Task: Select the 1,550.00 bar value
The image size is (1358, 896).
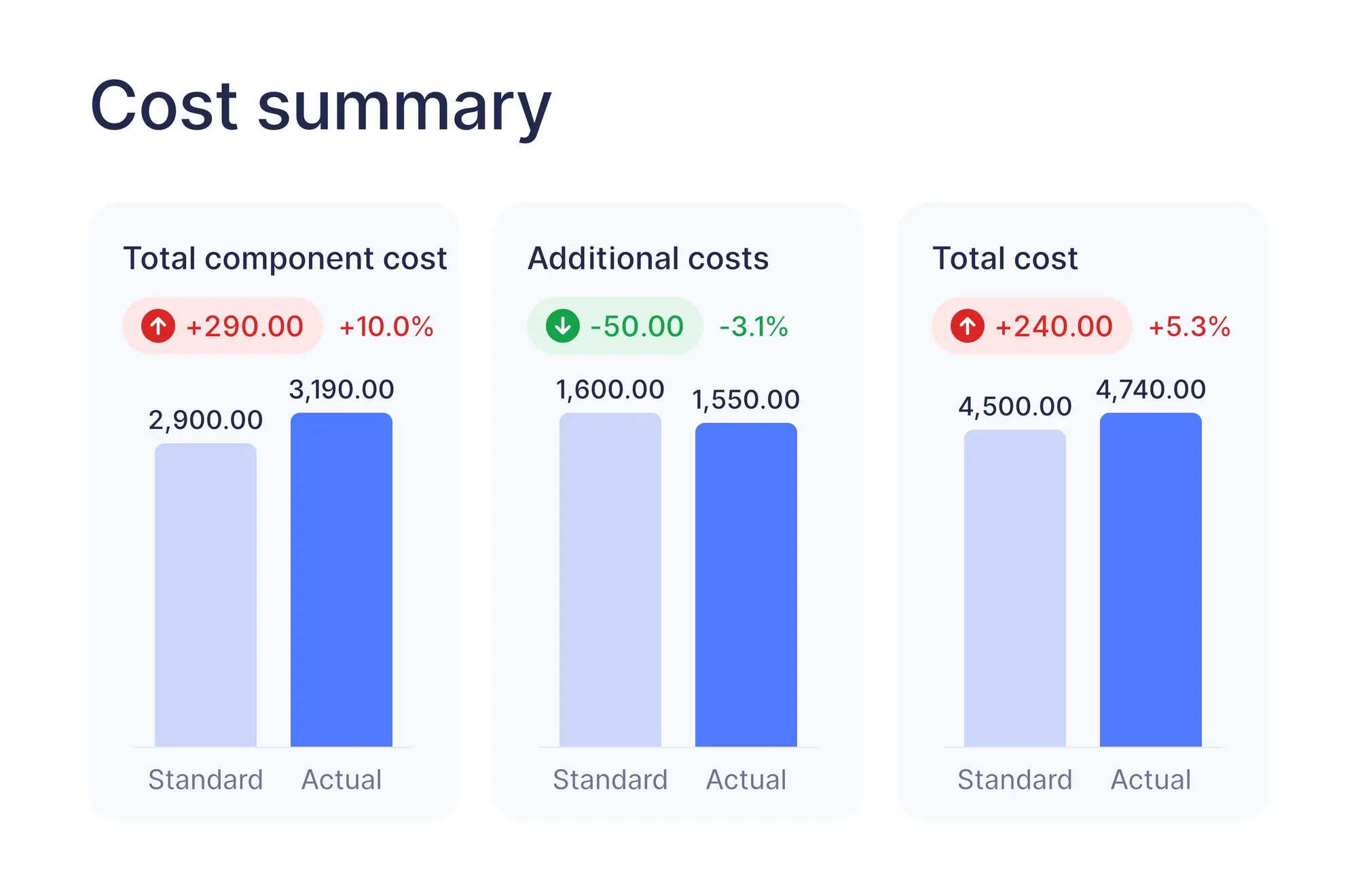Action: coord(746,400)
